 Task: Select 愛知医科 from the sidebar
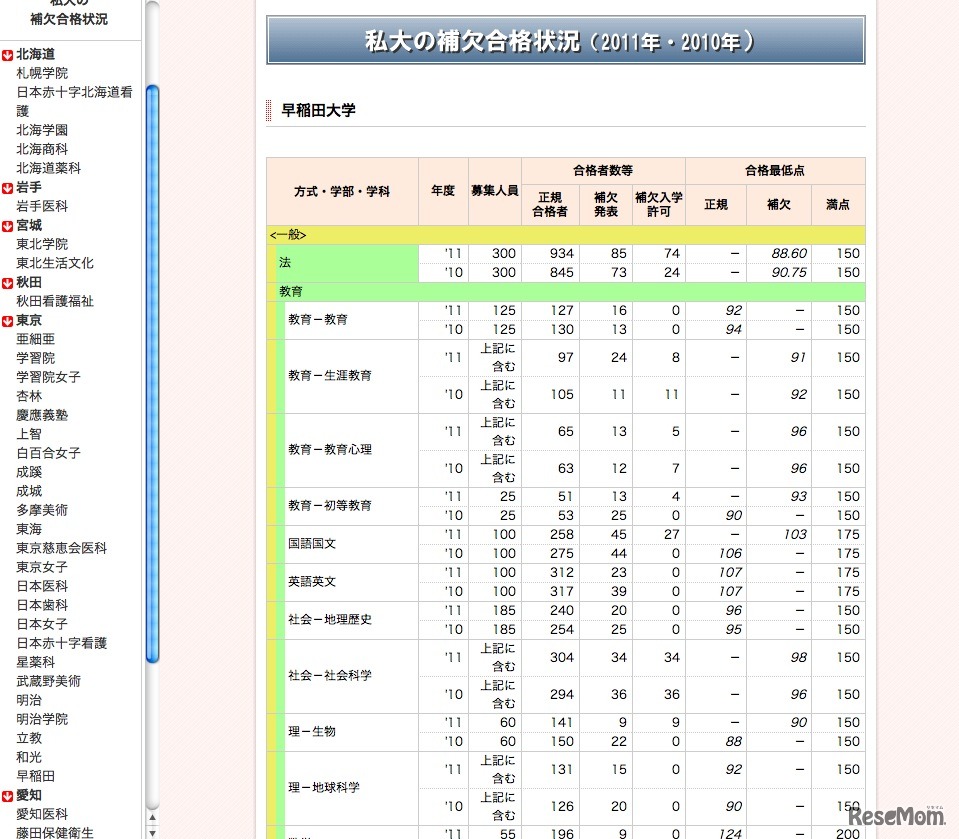44,814
